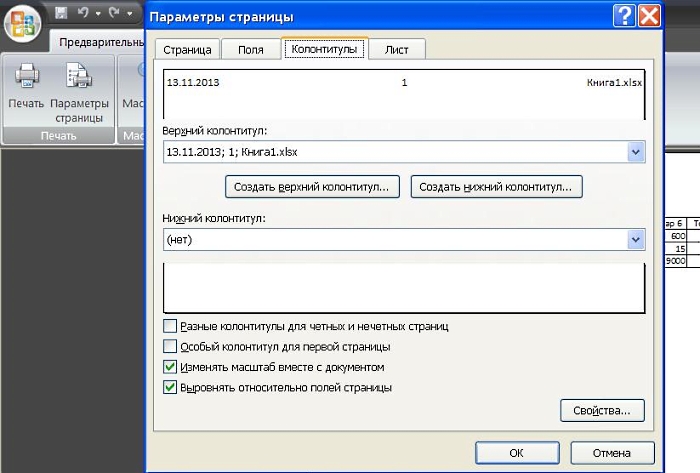Viewport: 700px width, 473px height.
Task: Close the Параметры страницы dialog
Action: pos(649,15)
